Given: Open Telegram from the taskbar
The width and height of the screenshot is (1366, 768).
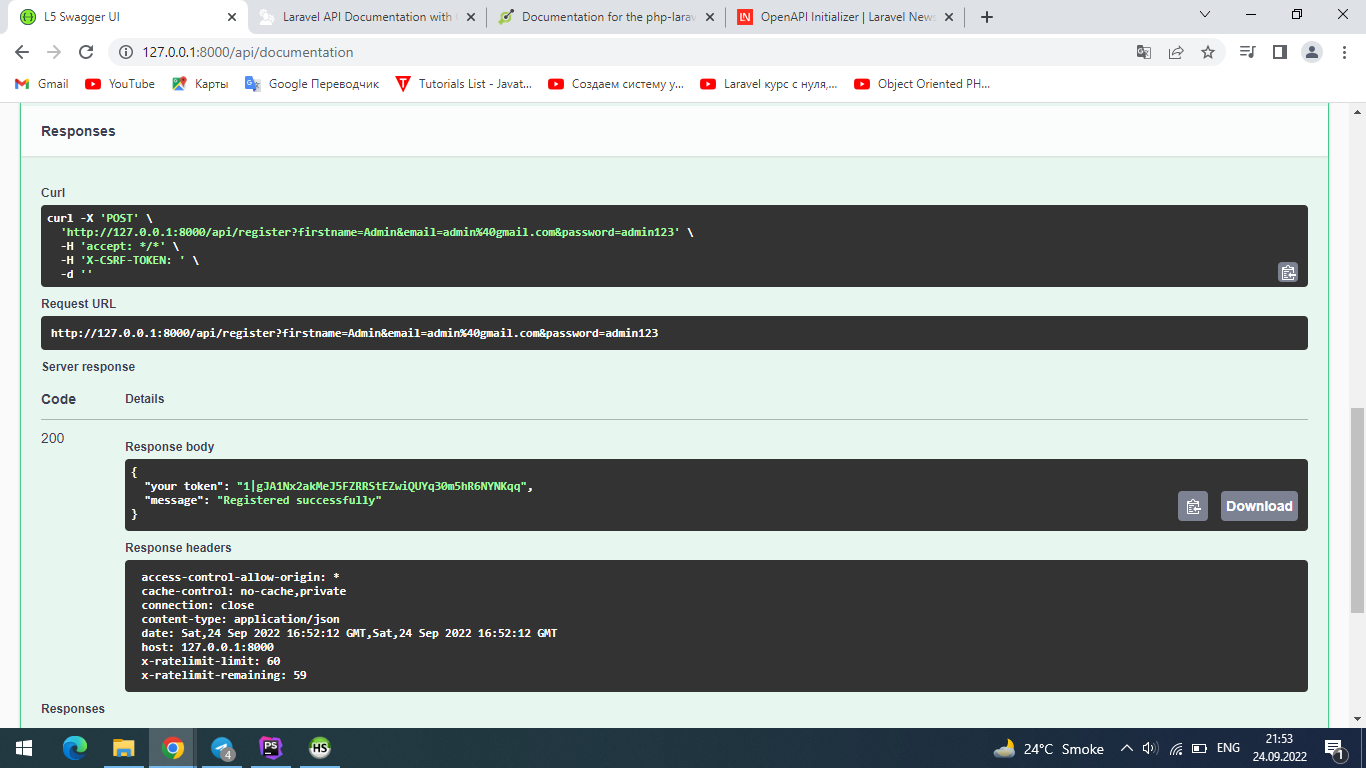Looking at the screenshot, I should (221, 748).
